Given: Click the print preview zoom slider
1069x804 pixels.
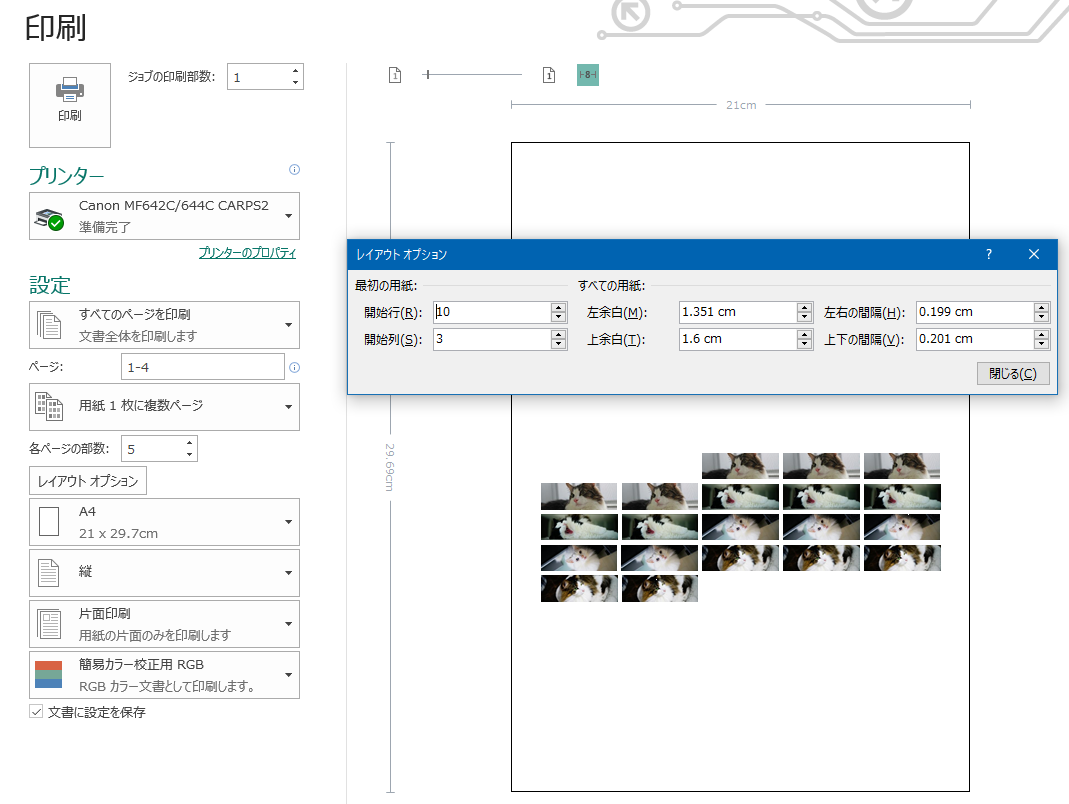Looking at the screenshot, I should point(472,74).
